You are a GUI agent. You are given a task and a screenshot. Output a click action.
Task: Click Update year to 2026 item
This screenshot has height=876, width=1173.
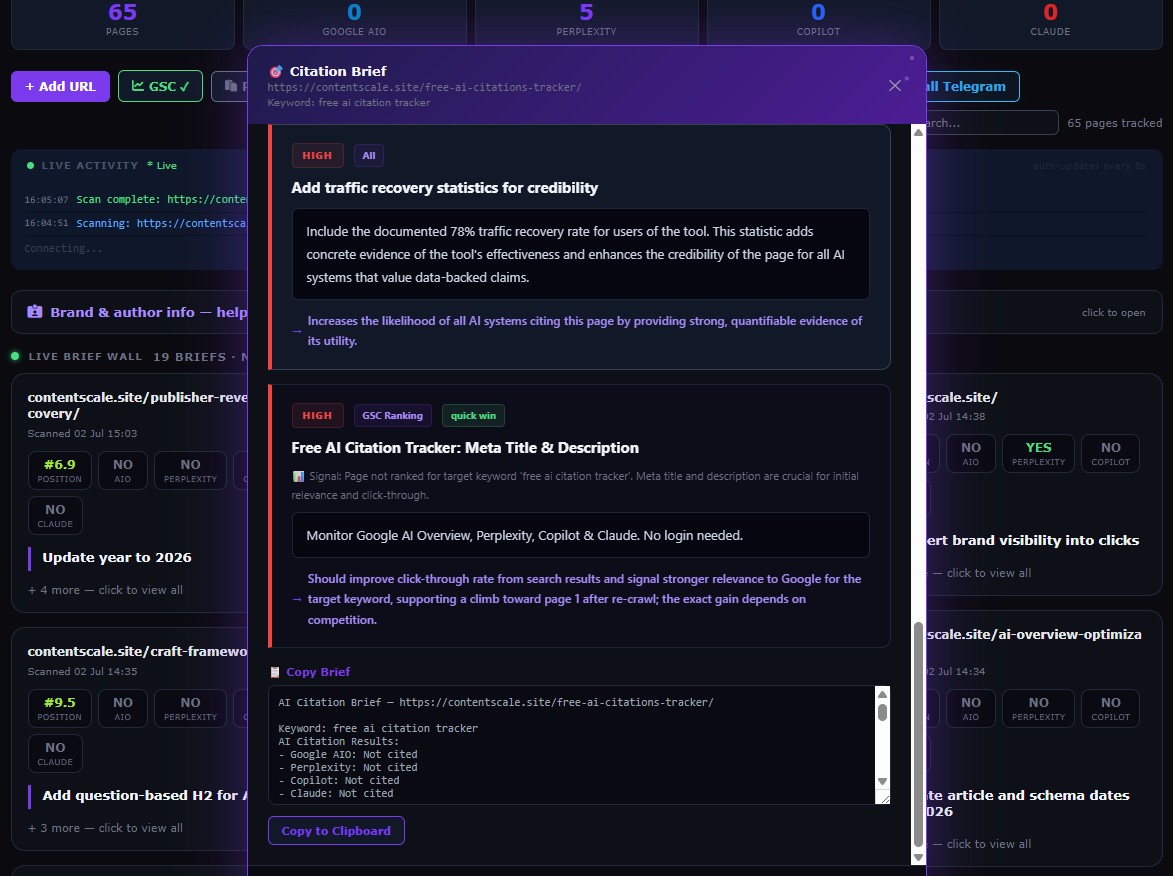pyautogui.click(x=117, y=557)
